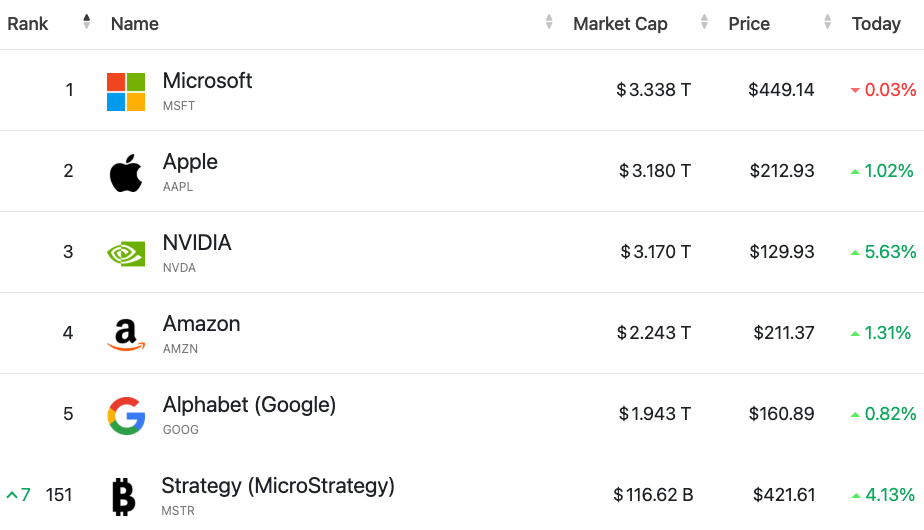Click the Market Cap column header
924x530 pixels.
[620, 24]
